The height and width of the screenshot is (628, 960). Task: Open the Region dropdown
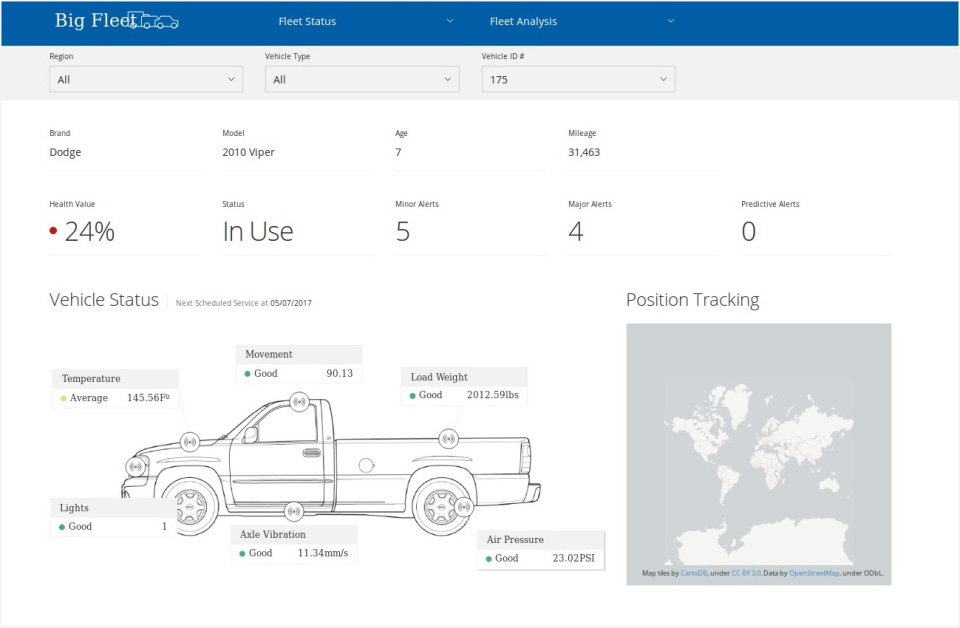click(x=145, y=79)
